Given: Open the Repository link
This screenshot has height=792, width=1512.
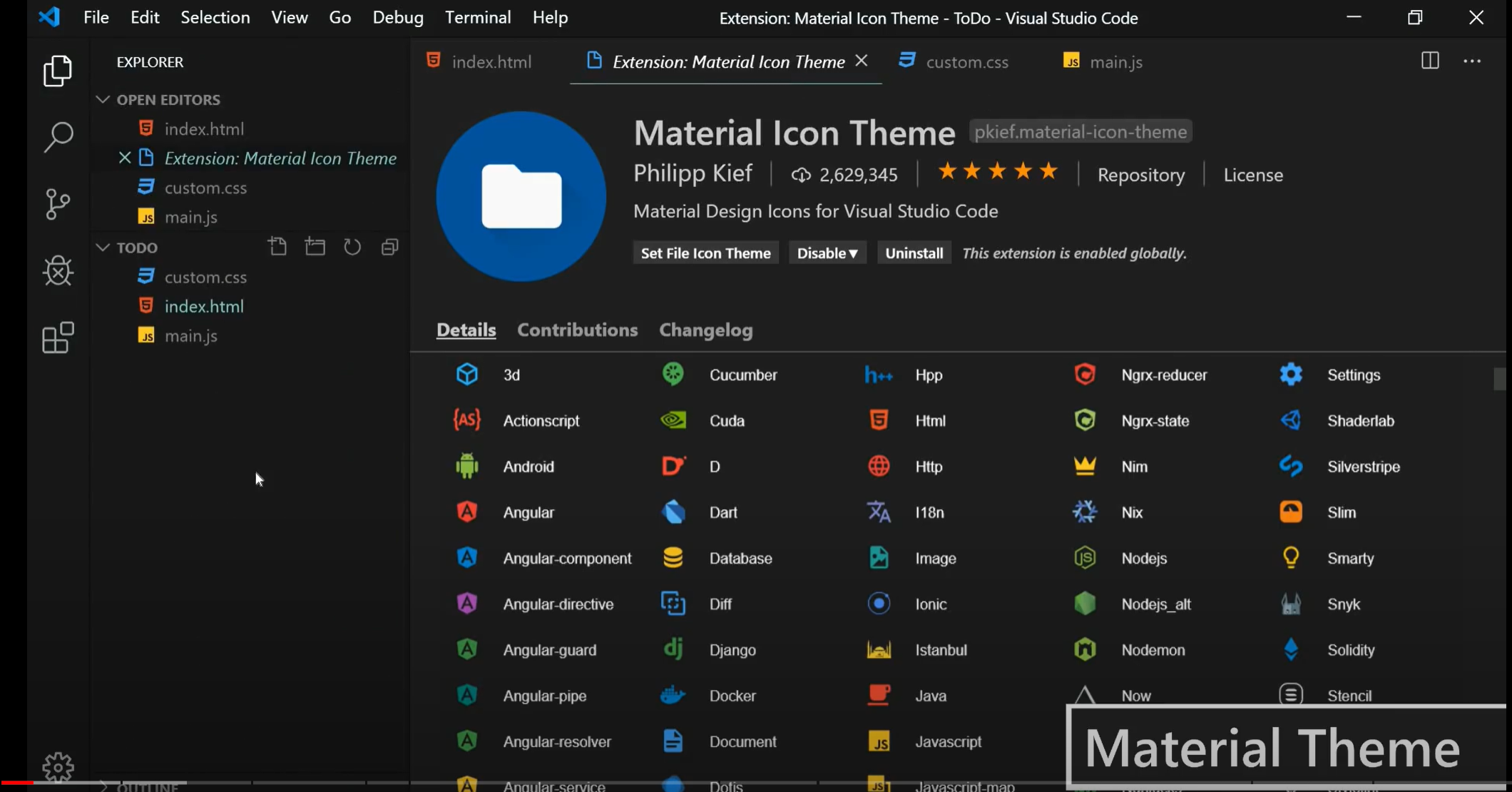Looking at the screenshot, I should [x=1140, y=175].
